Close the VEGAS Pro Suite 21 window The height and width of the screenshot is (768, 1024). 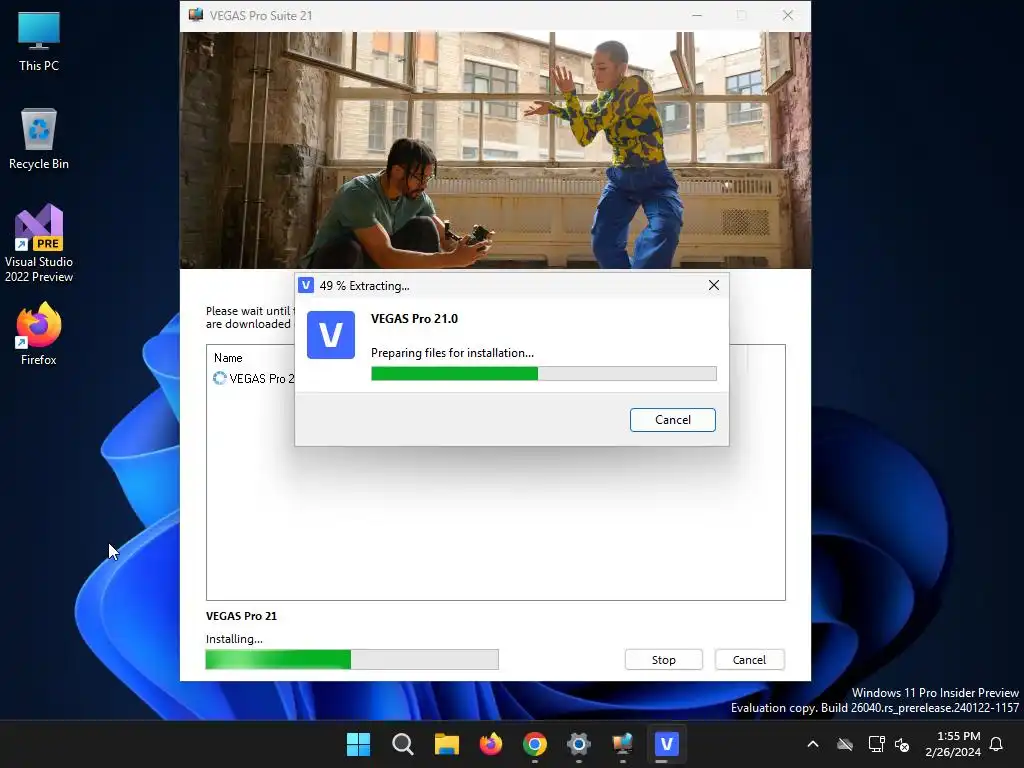788,15
